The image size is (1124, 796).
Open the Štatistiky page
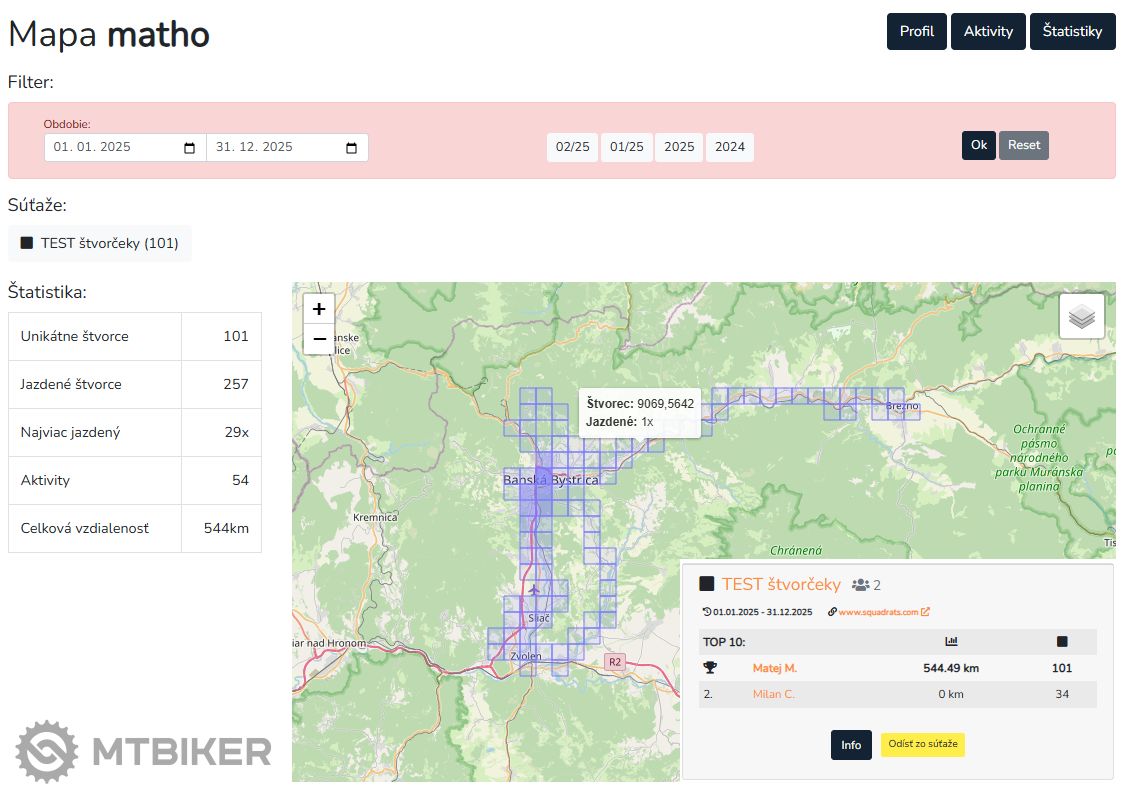tap(1072, 31)
